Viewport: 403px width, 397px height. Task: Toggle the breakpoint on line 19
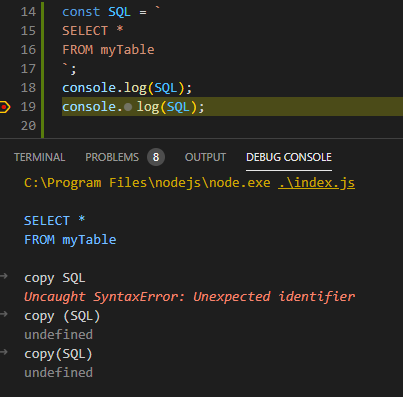(x=5, y=107)
